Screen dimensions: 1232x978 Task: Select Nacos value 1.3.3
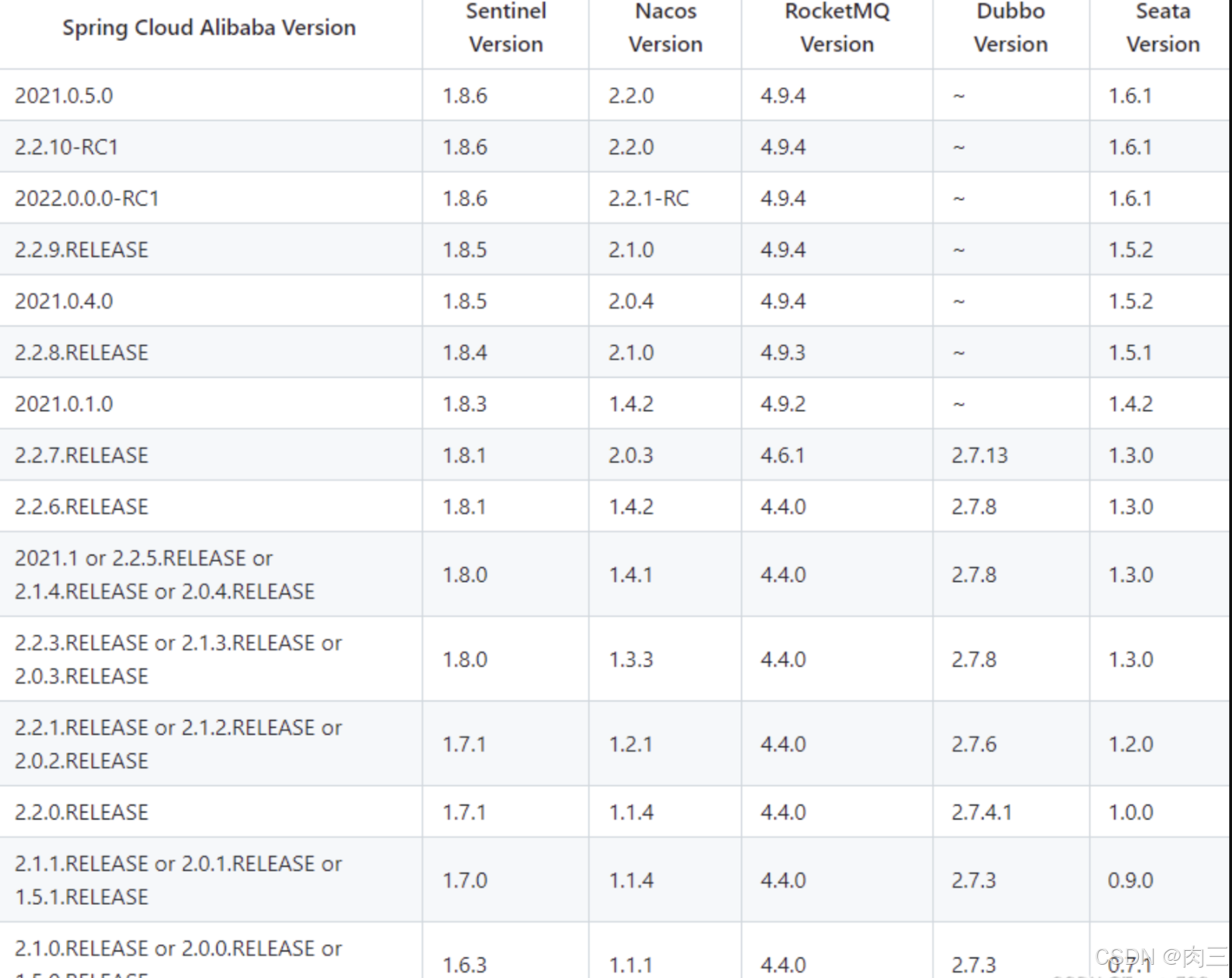tap(631, 659)
